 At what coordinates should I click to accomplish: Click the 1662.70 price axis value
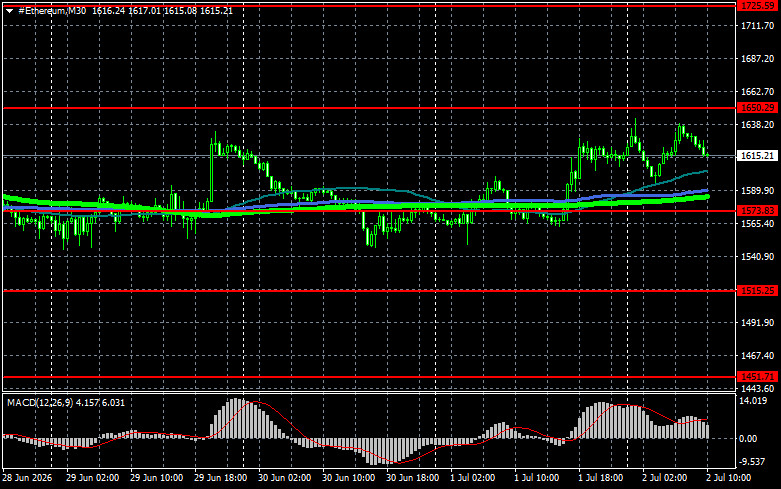pyautogui.click(x=758, y=92)
